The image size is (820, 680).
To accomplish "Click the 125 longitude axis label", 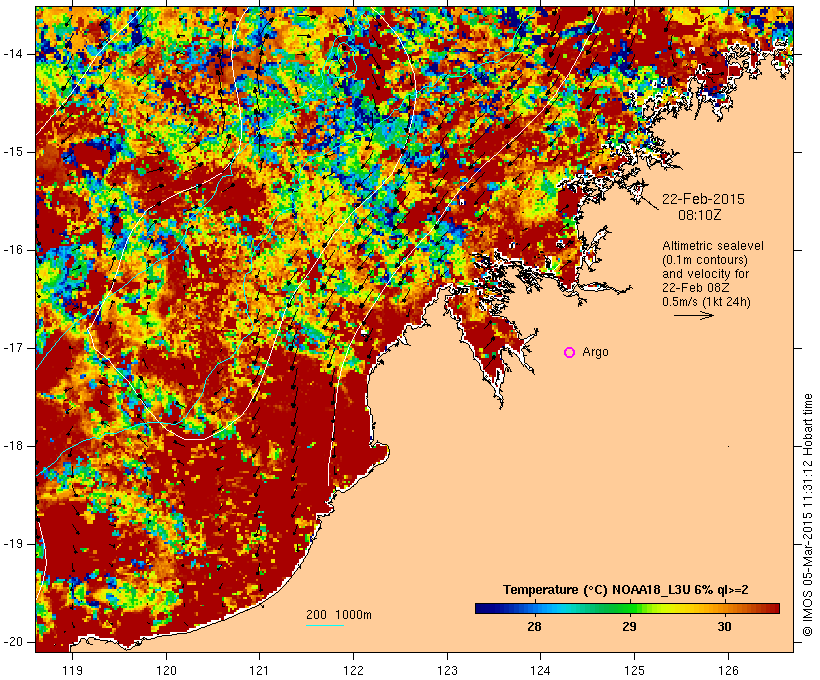I will [x=635, y=671].
